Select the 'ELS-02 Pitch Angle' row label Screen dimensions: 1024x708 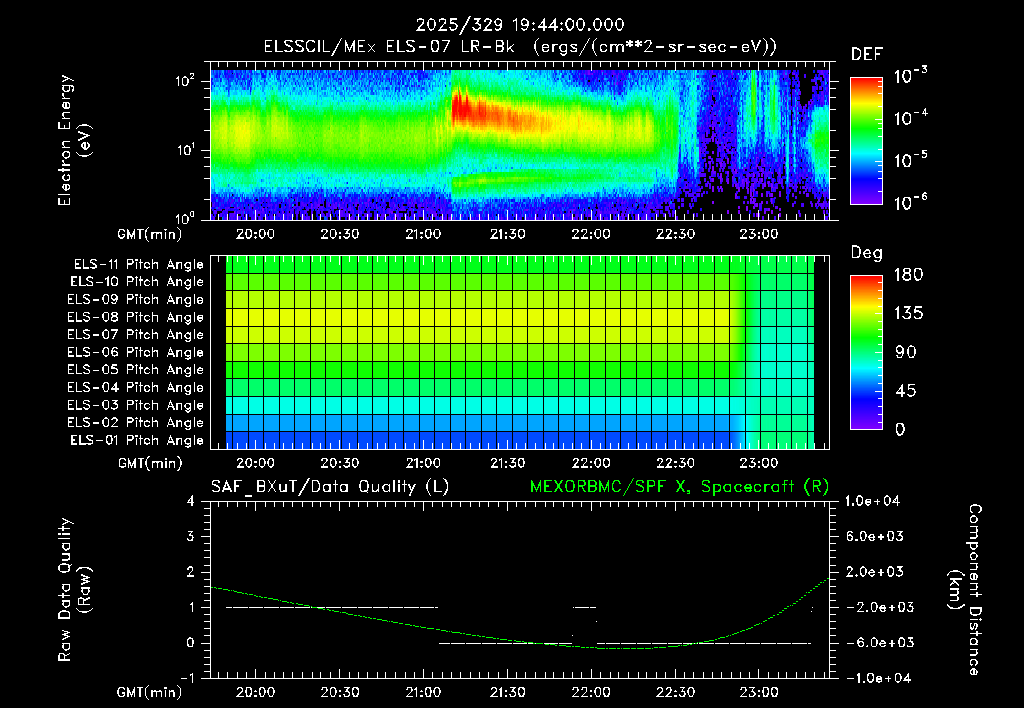pyautogui.click(x=135, y=423)
